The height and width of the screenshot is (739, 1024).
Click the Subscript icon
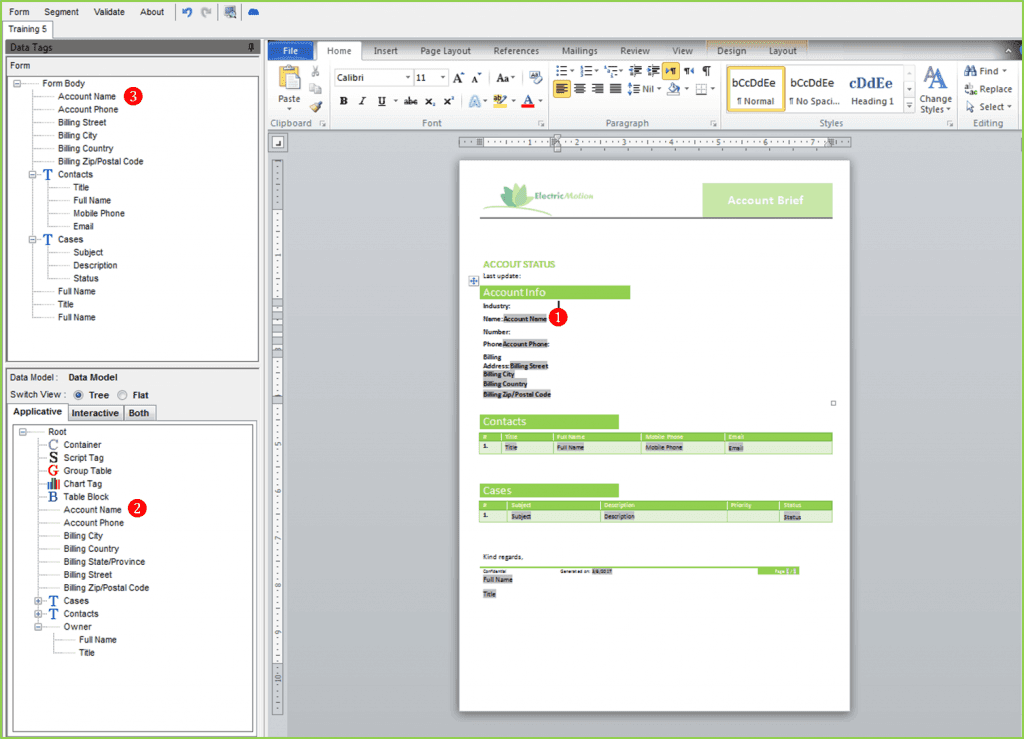pyautogui.click(x=430, y=101)
